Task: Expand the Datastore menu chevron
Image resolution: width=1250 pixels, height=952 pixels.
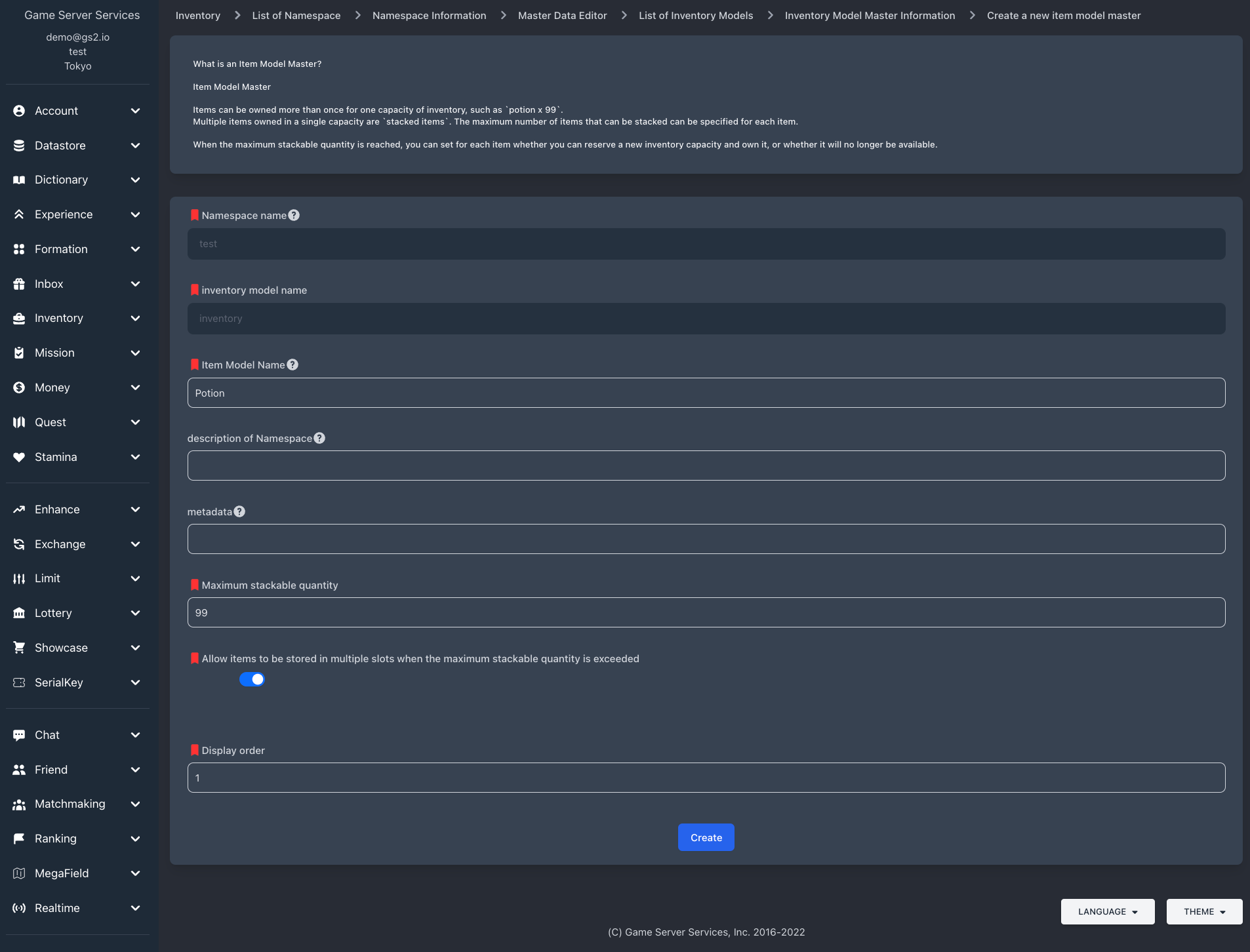Action: pos(136,146)
